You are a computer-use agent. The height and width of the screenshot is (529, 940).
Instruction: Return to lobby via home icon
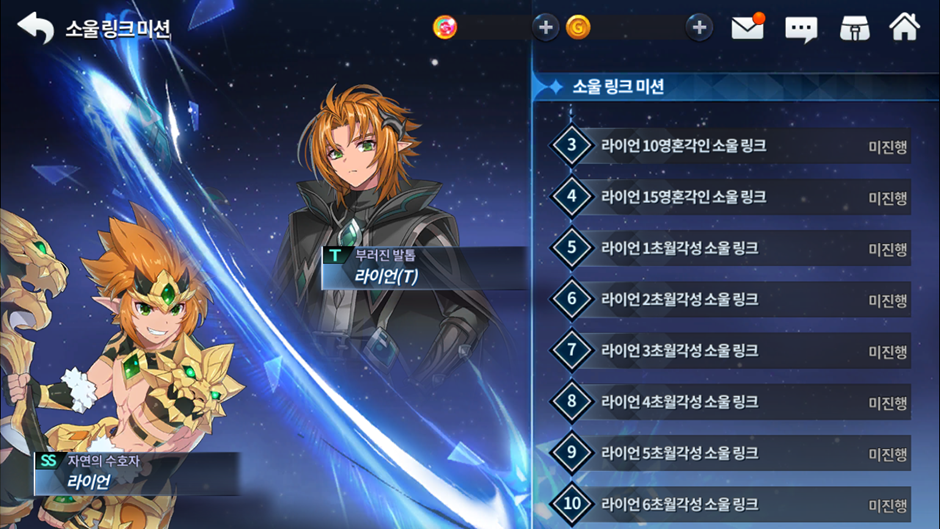[904, 27]
